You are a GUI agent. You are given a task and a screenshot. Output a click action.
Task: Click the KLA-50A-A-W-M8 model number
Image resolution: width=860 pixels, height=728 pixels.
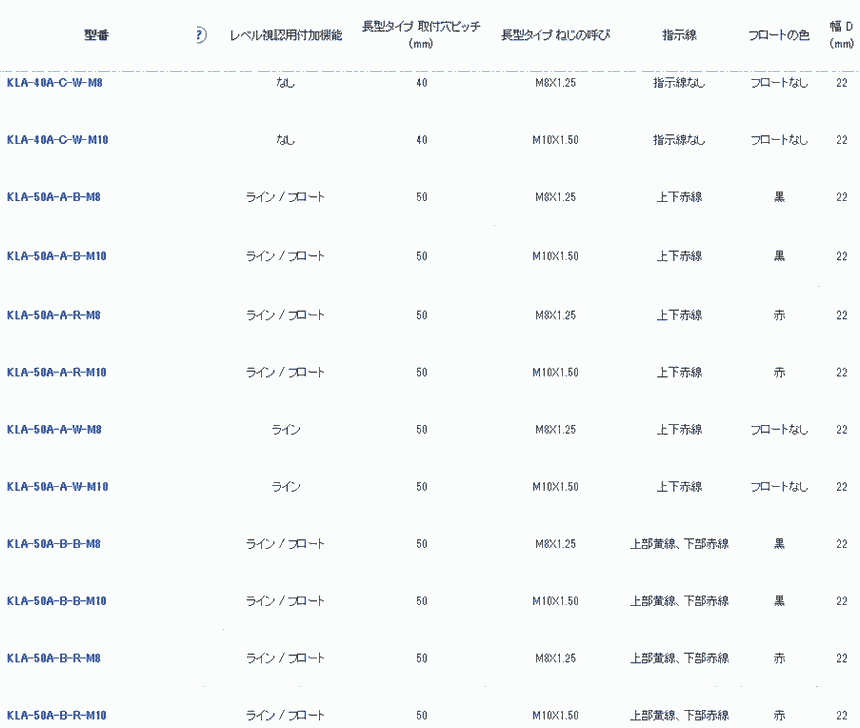pyautogui.click(x=54, y=429)
